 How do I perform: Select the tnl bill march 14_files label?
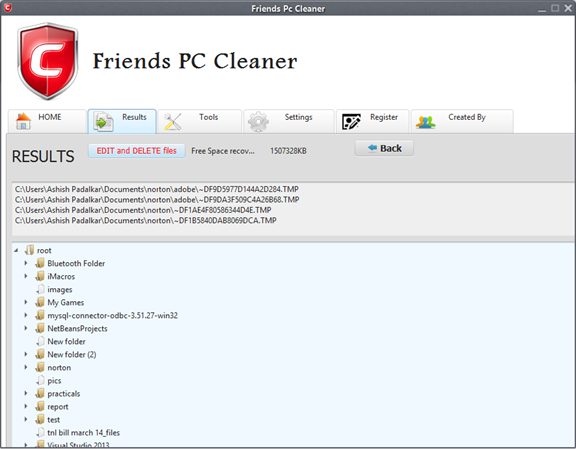point(83,433)
